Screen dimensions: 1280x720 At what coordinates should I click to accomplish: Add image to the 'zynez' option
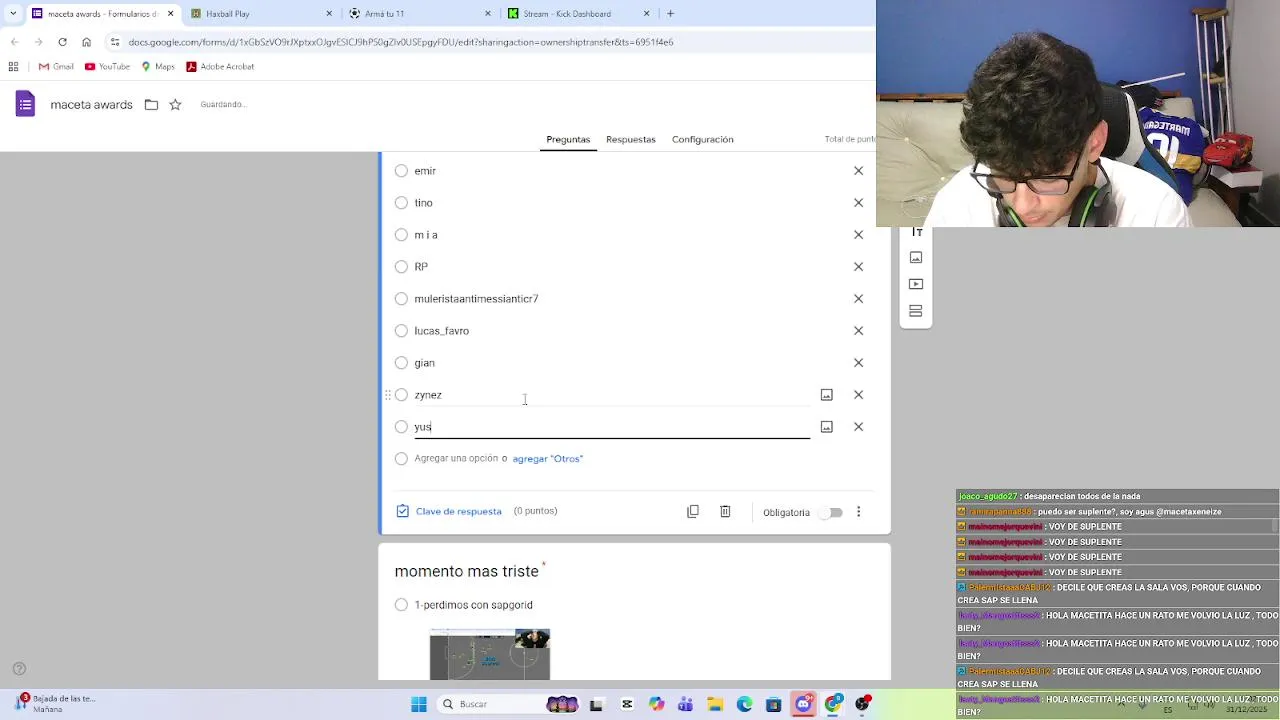[x=826, y=395]
